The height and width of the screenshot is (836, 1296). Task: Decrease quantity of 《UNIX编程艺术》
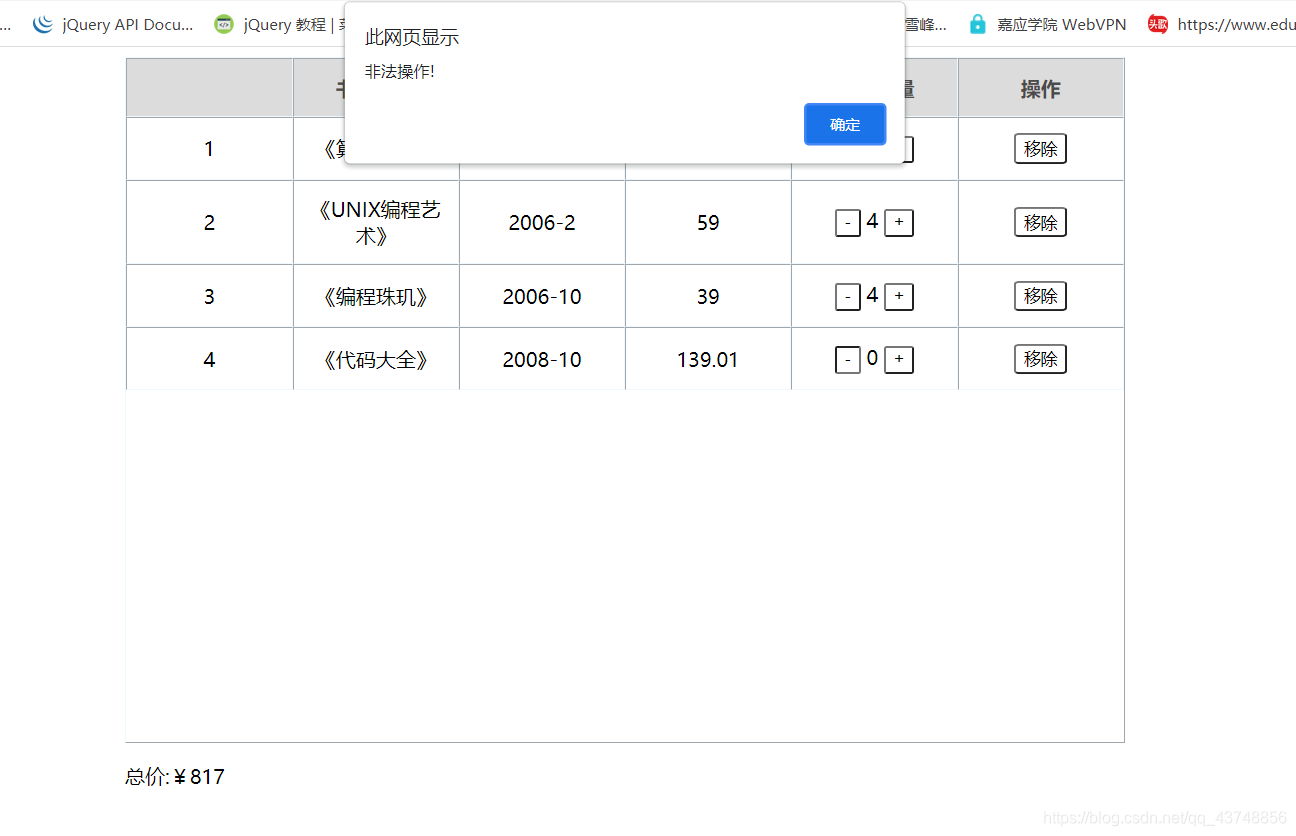pos(848,223)
